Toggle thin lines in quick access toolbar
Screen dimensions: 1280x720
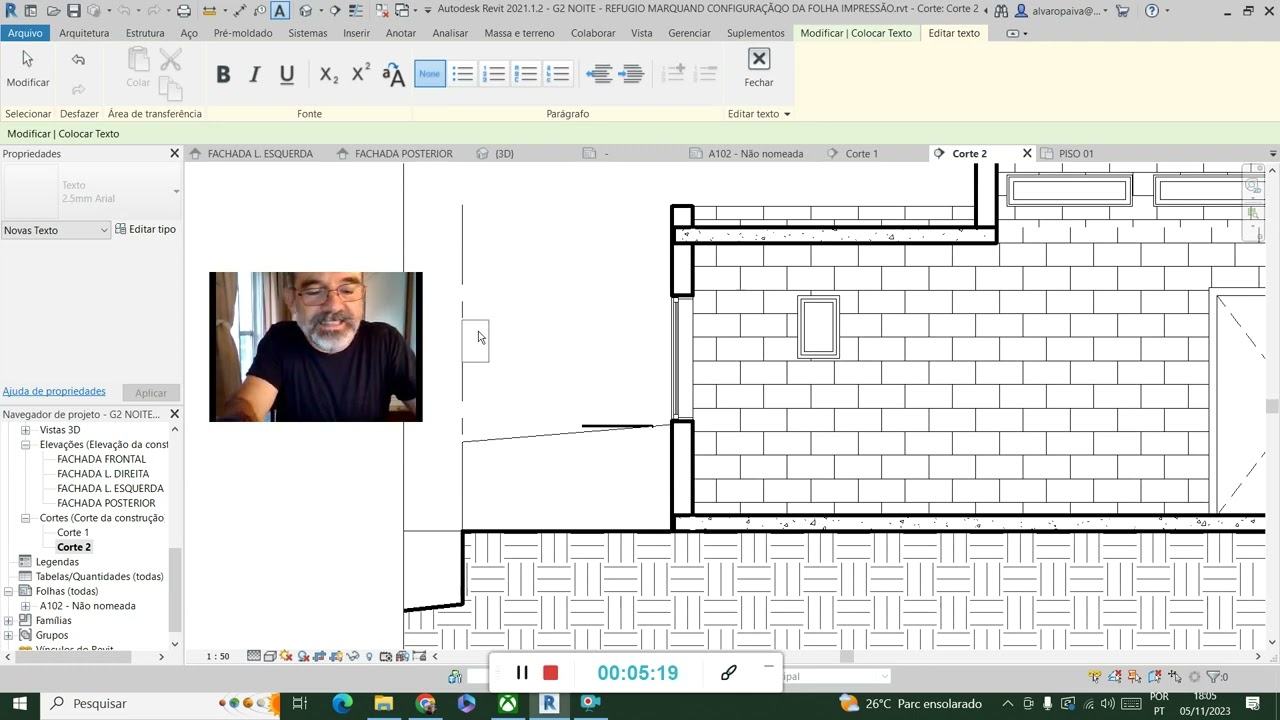(356, 11)
